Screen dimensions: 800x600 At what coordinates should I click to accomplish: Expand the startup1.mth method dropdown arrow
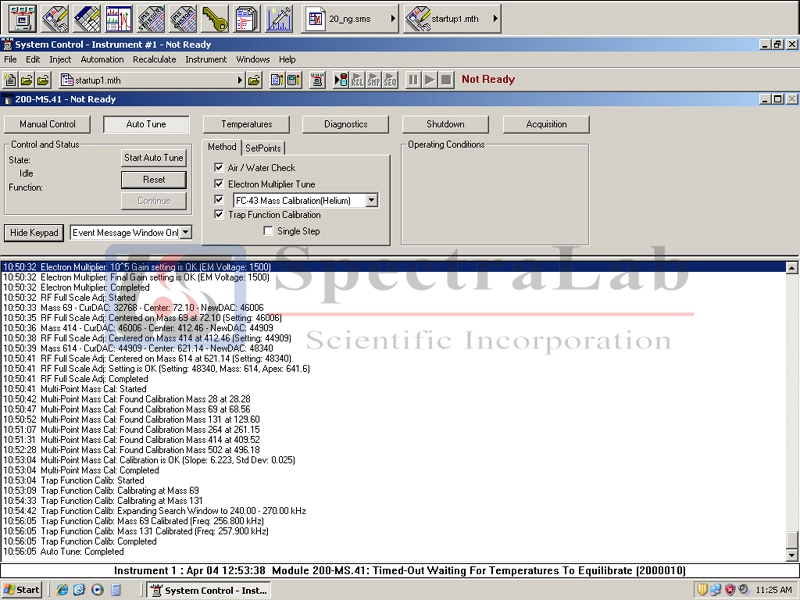point(240,80)
